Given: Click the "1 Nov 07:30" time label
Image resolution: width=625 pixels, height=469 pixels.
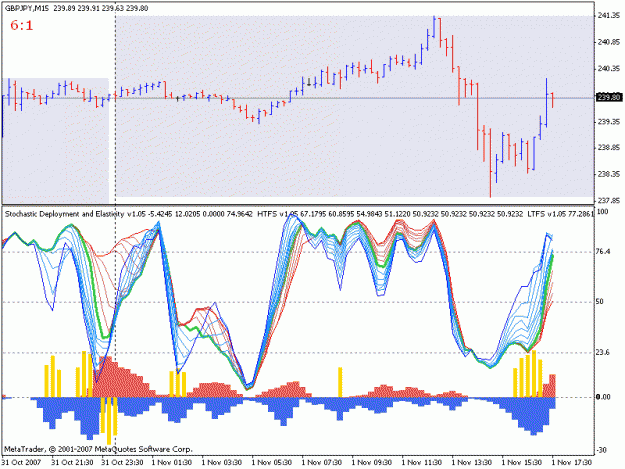Looking at the screenshot, I should [x=322, y=463].
